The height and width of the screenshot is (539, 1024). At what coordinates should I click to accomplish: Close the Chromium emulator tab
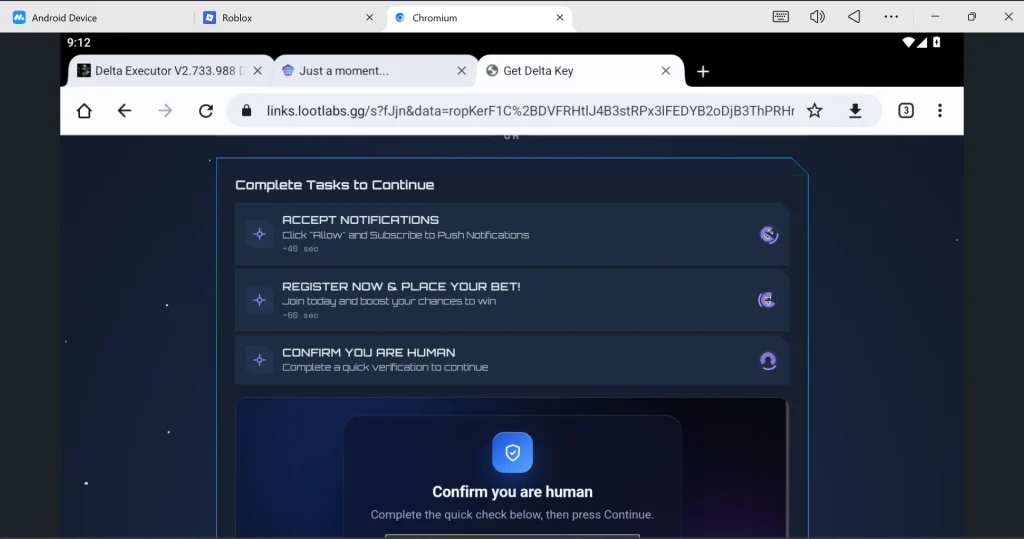[x=560, y=18]
